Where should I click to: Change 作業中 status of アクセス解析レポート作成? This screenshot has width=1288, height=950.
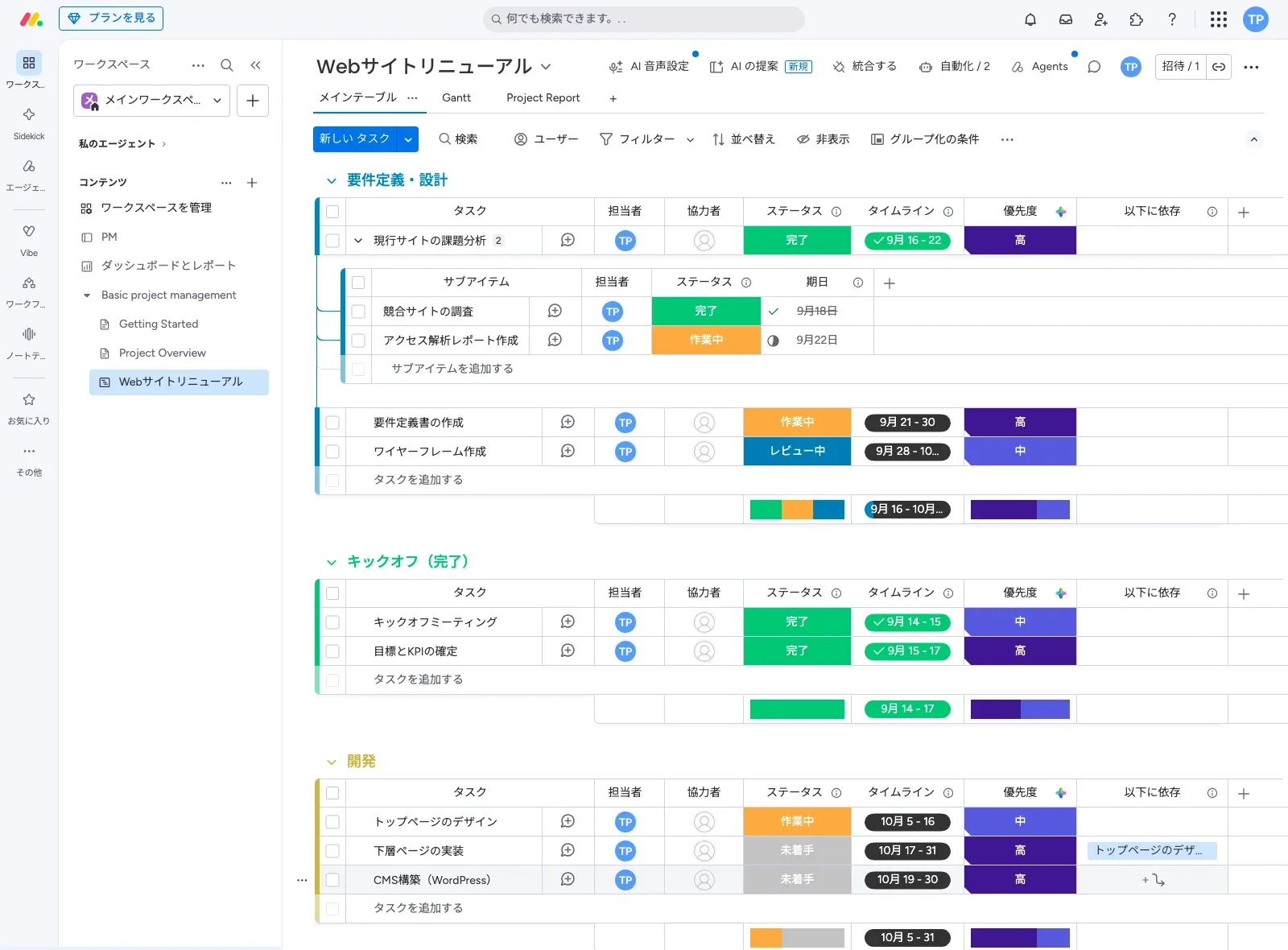(x=706, y=341)
